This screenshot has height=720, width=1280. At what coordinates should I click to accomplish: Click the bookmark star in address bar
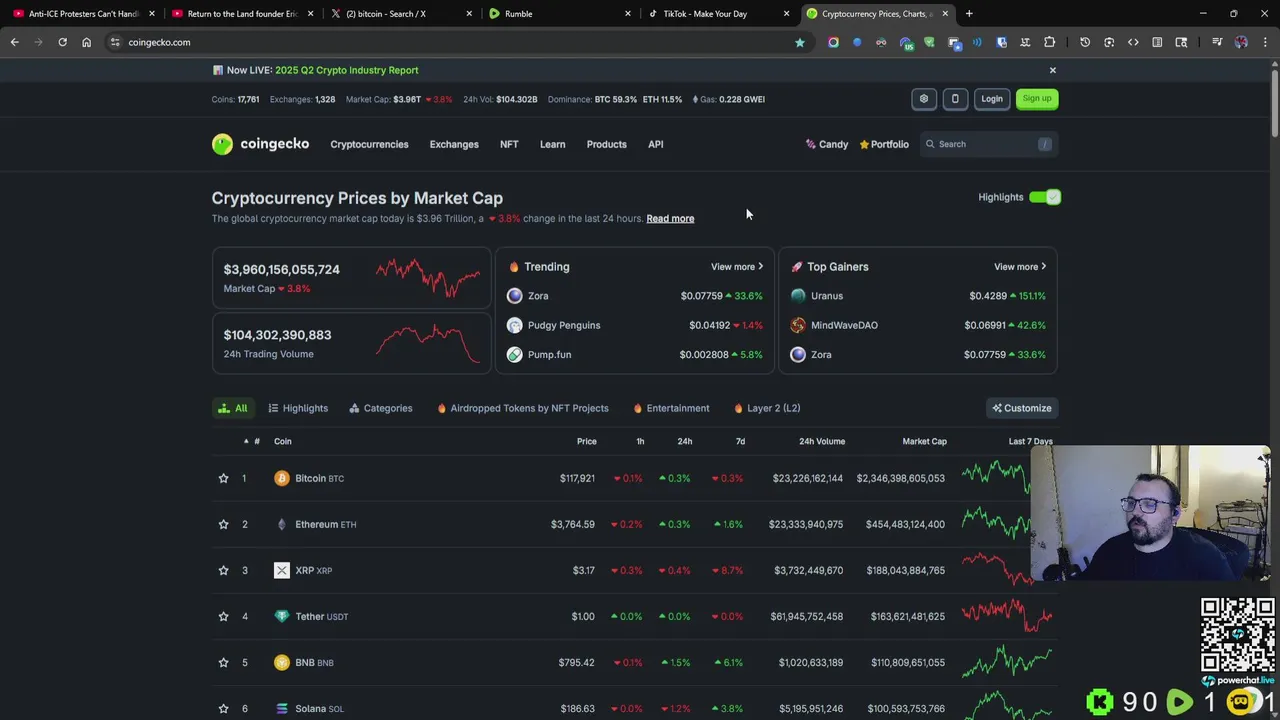pyautogui.click(x=799, y=42)
